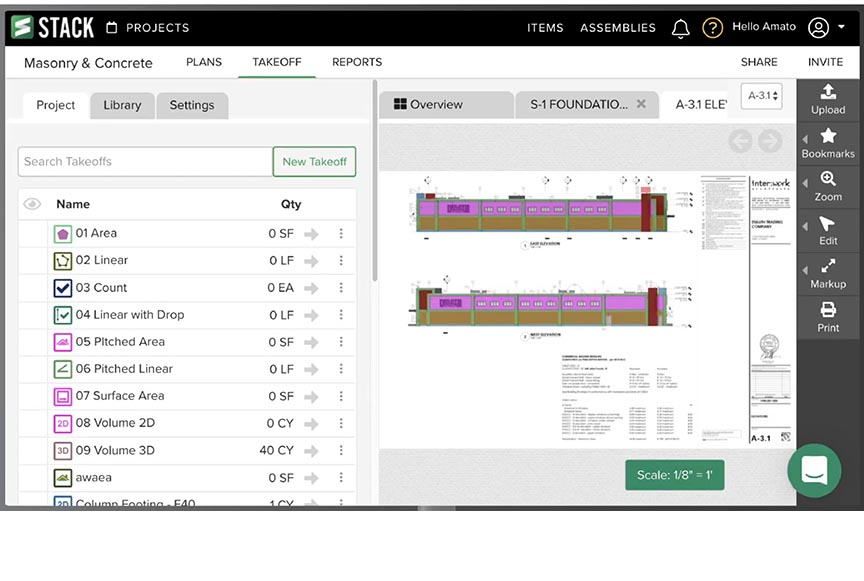Open the user account dropdown arrow
The height and width of the screenshot is (581, 864).
point(842,28)
